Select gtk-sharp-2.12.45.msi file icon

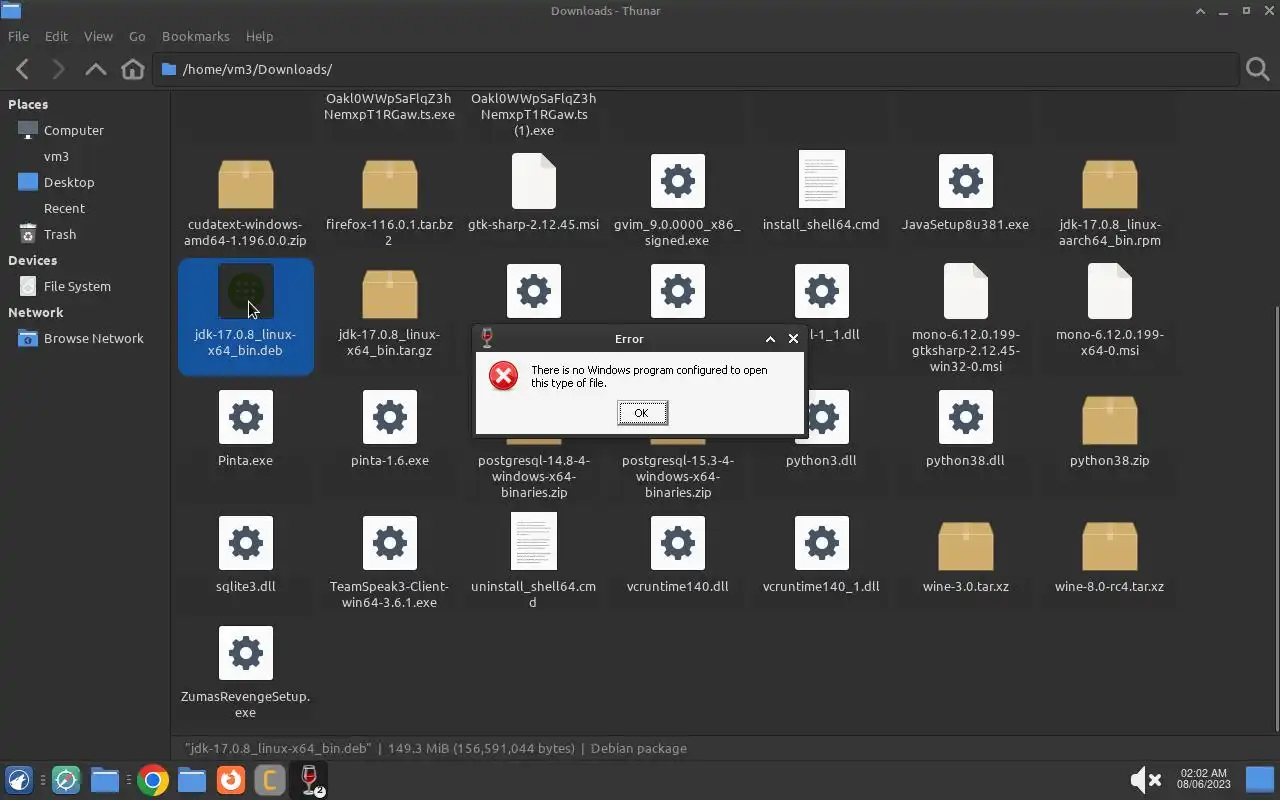(x=534, y=181)
